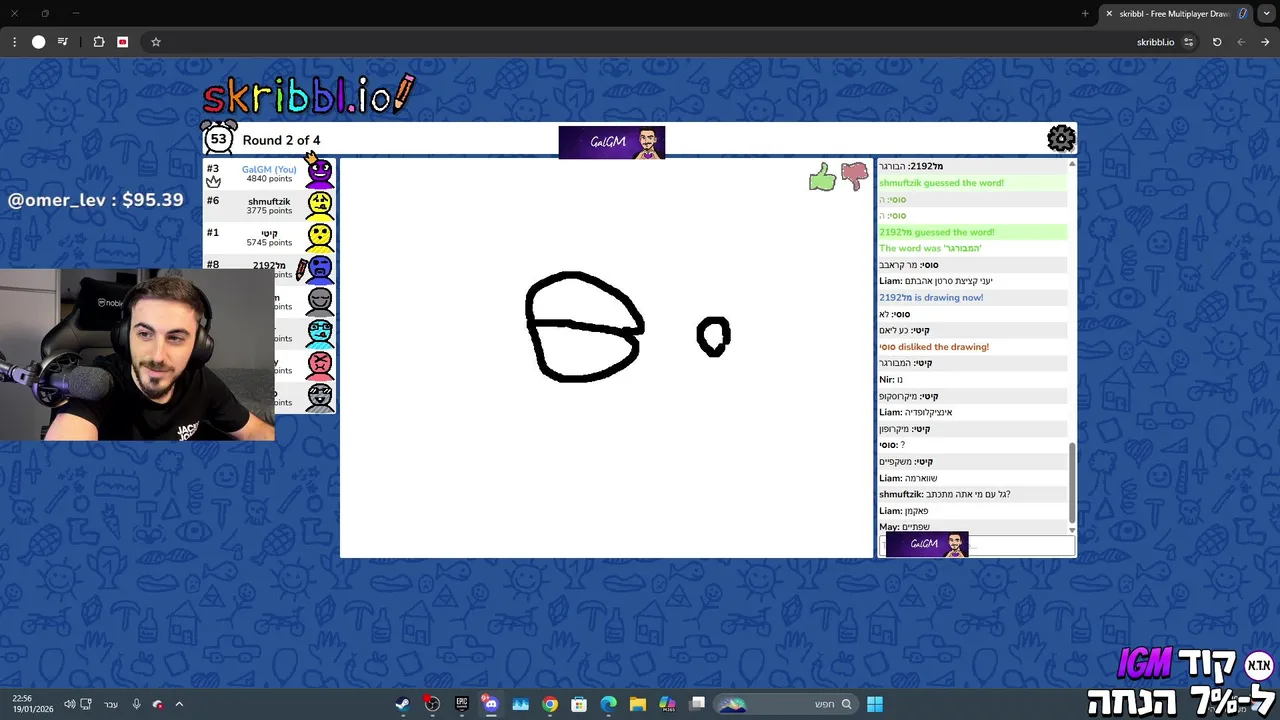The image size is (1280, 720).
Task: Click the small drawn circle on canvas
Action: 713,337
